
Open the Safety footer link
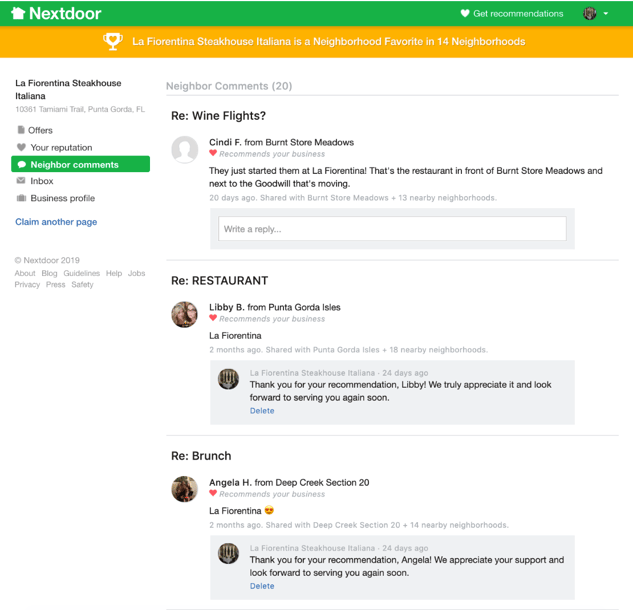tap(82, 285)
